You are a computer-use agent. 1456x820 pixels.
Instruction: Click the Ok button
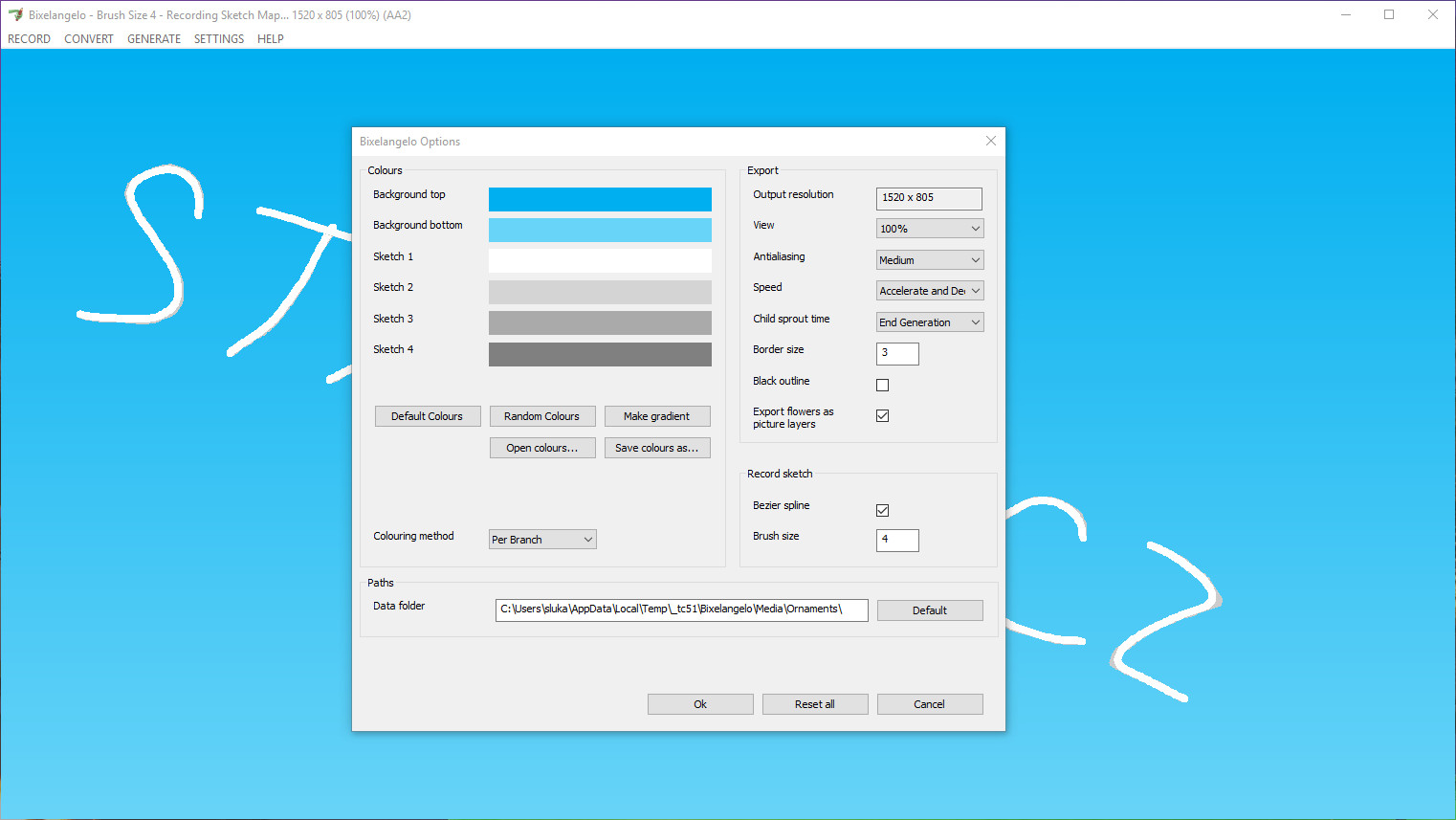(x=700, y=704)
